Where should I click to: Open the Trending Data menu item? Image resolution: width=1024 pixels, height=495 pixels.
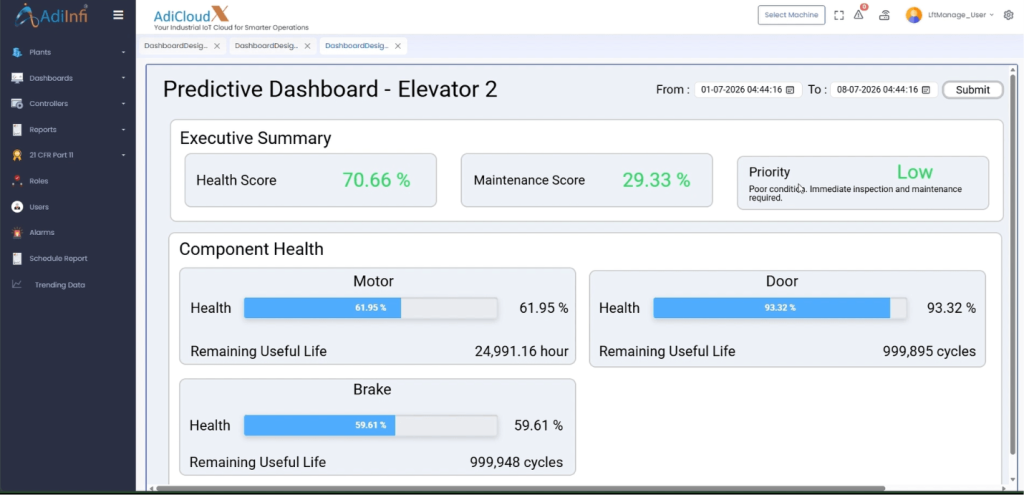[59, 285]
